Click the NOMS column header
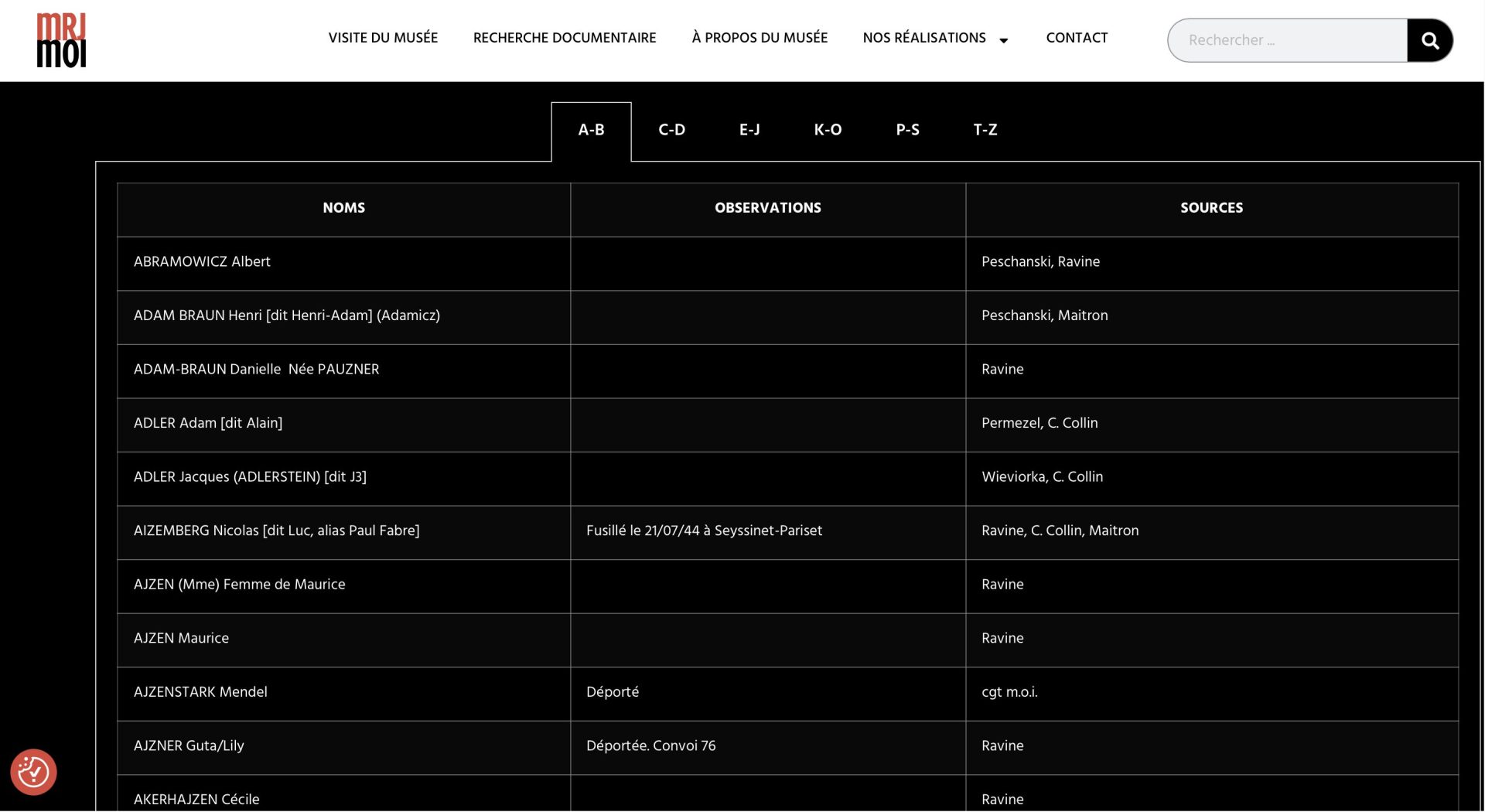 [x=343, y=208]
